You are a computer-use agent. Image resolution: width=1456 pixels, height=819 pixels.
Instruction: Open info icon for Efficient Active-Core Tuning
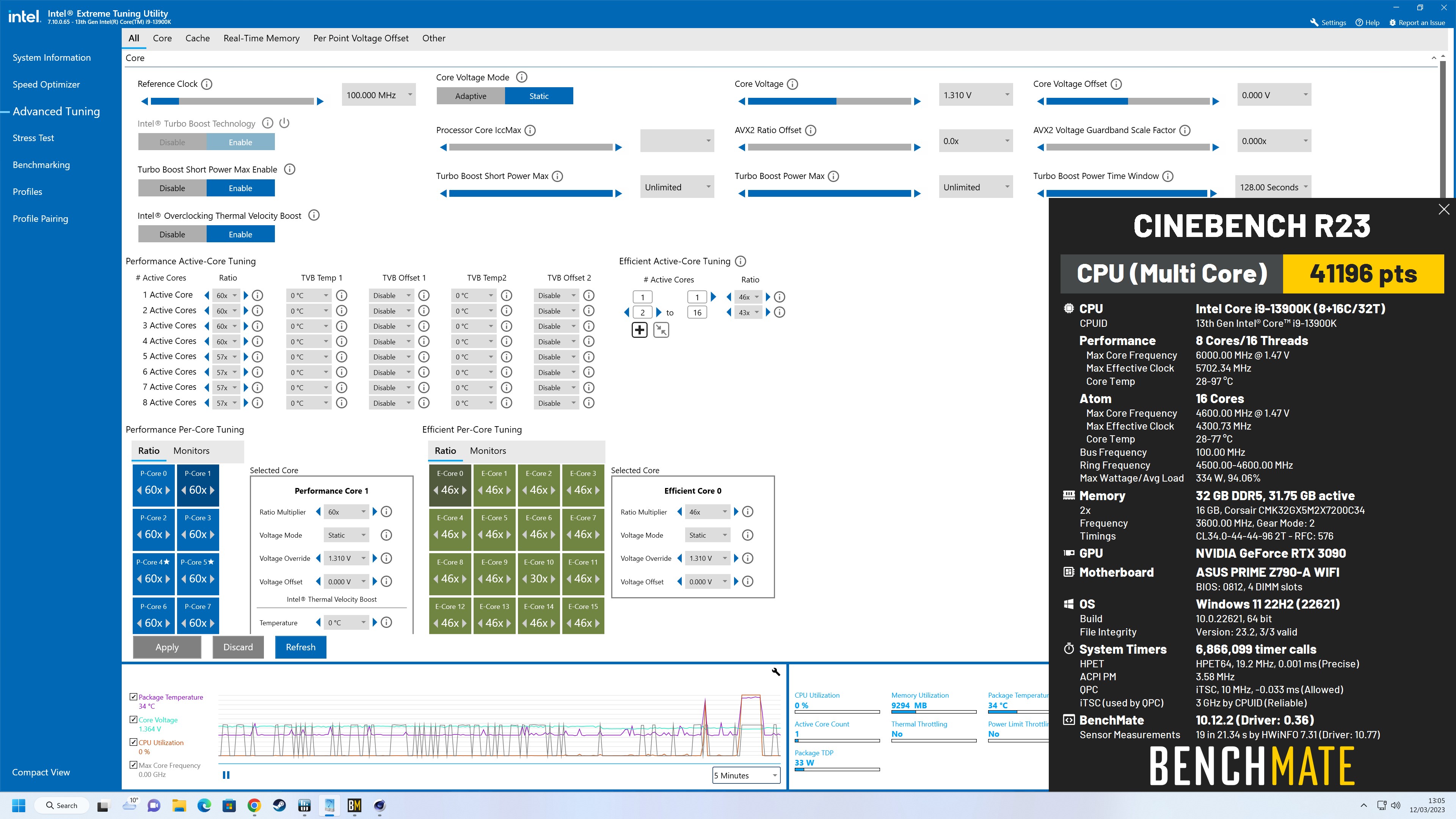(741, 261)
